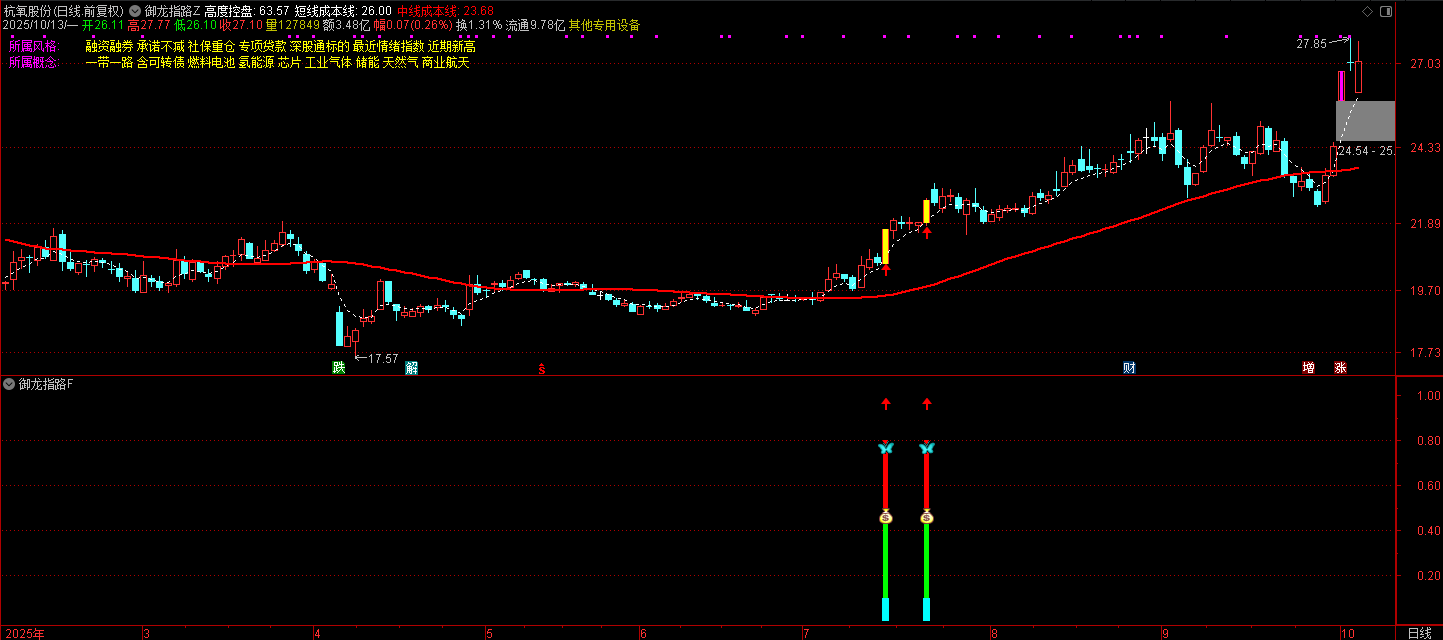Click month 7 marker on time axis

click(x=805, y=633)
